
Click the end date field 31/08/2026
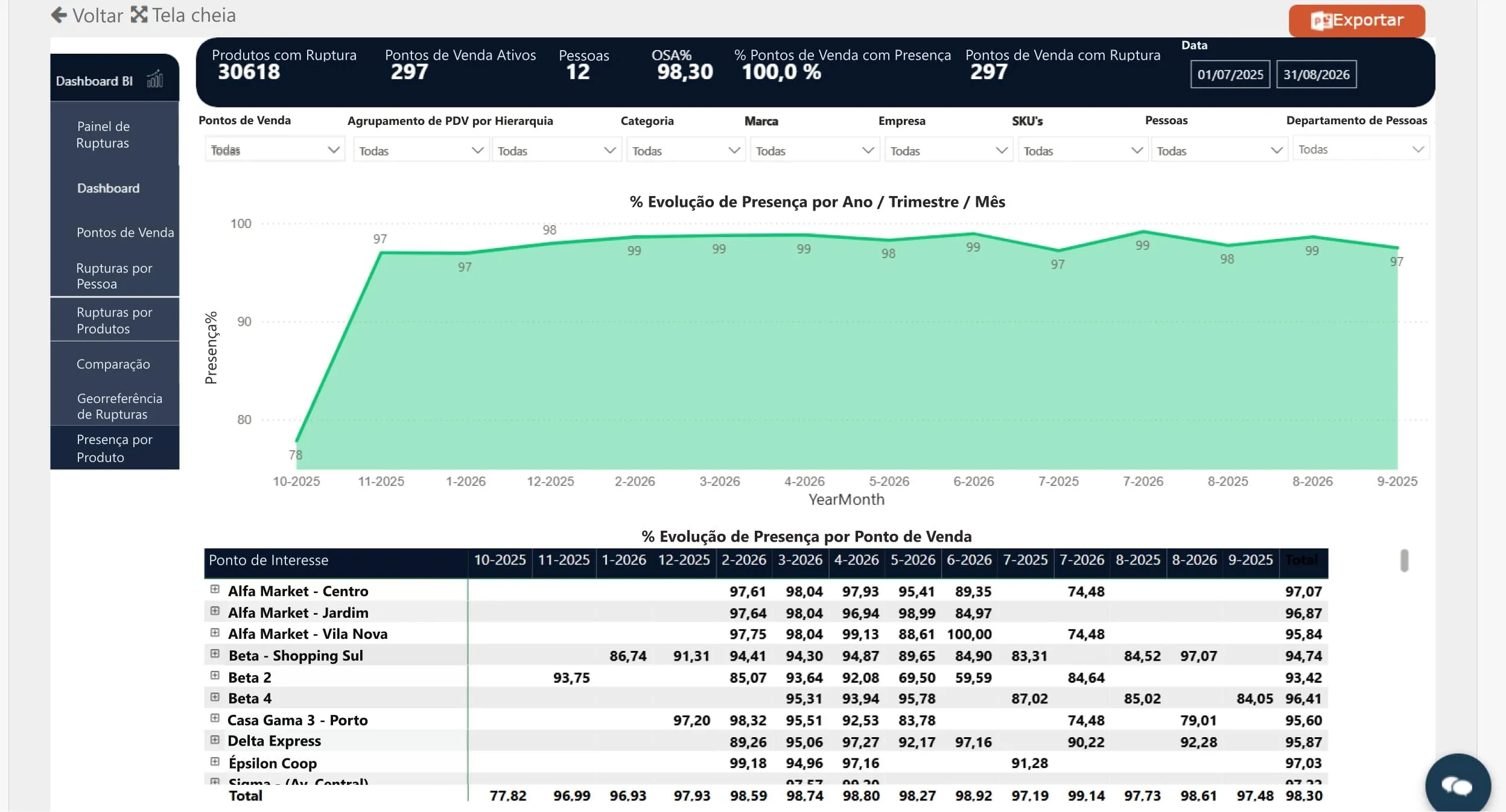pyautogui.click(x=1317, y=74)
